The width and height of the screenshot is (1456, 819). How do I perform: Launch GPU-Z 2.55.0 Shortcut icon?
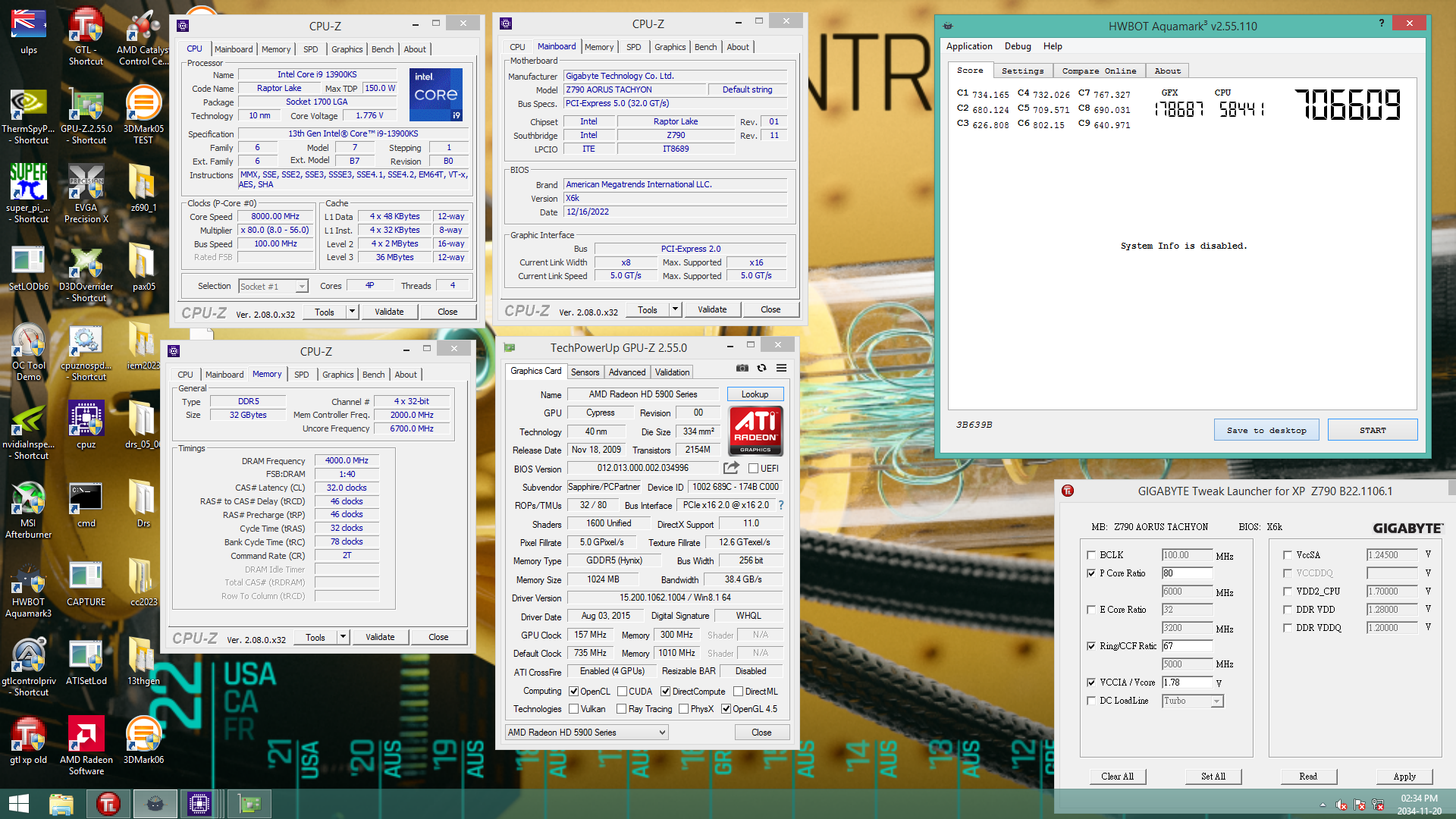(86, 116)
